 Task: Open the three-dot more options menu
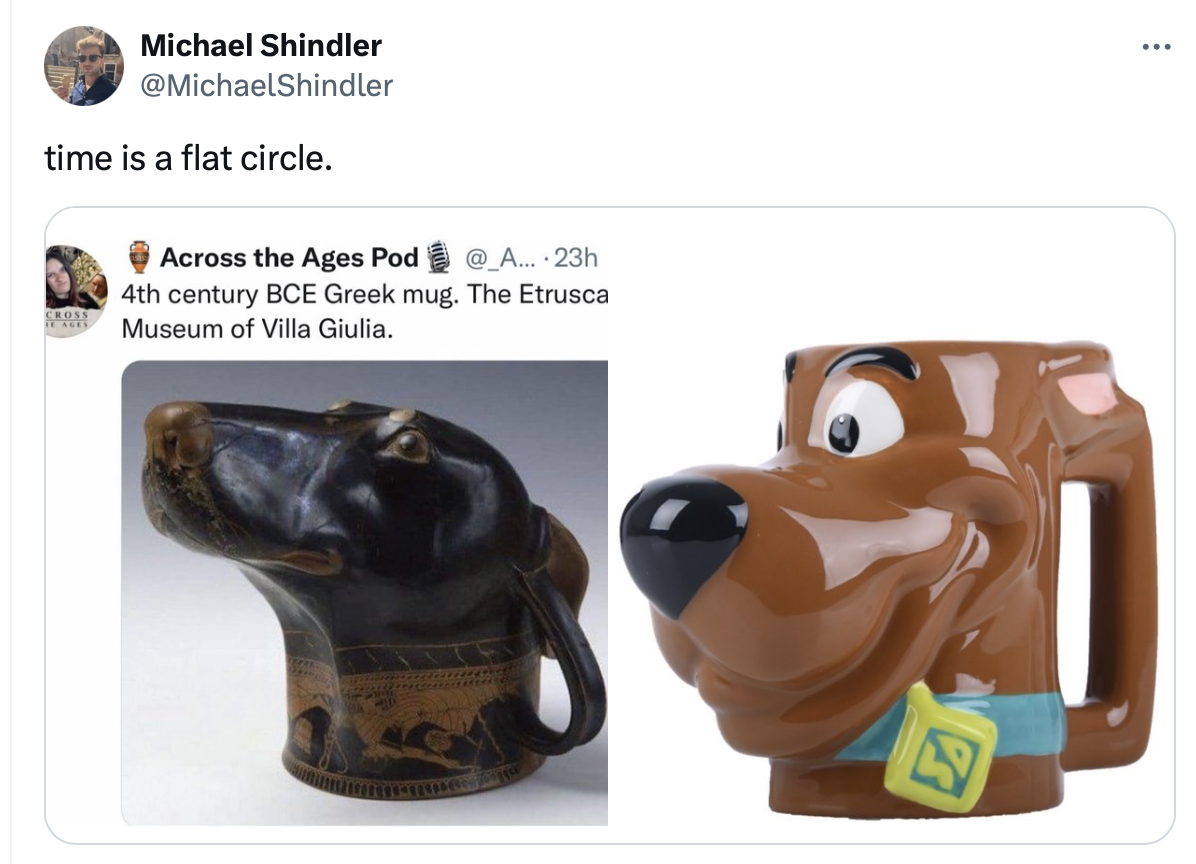pyautogui.click(x=1156, y=47)
